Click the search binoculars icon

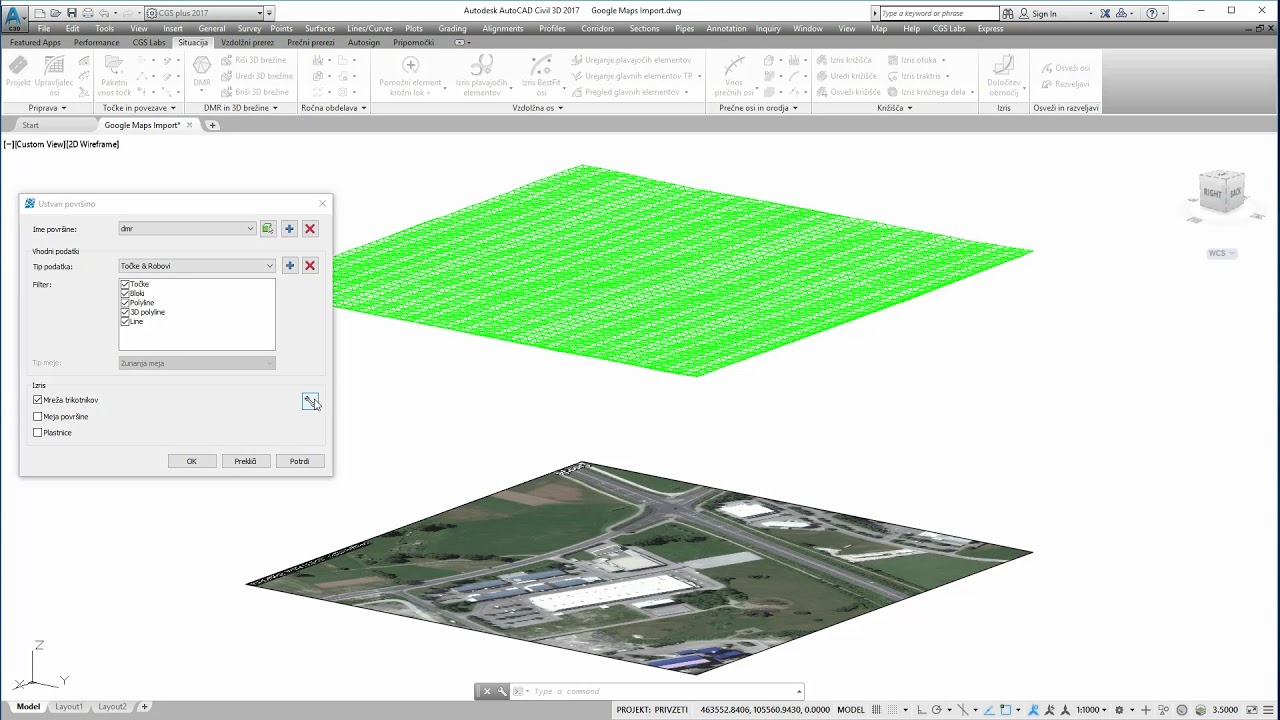(x=1008, y=13)
